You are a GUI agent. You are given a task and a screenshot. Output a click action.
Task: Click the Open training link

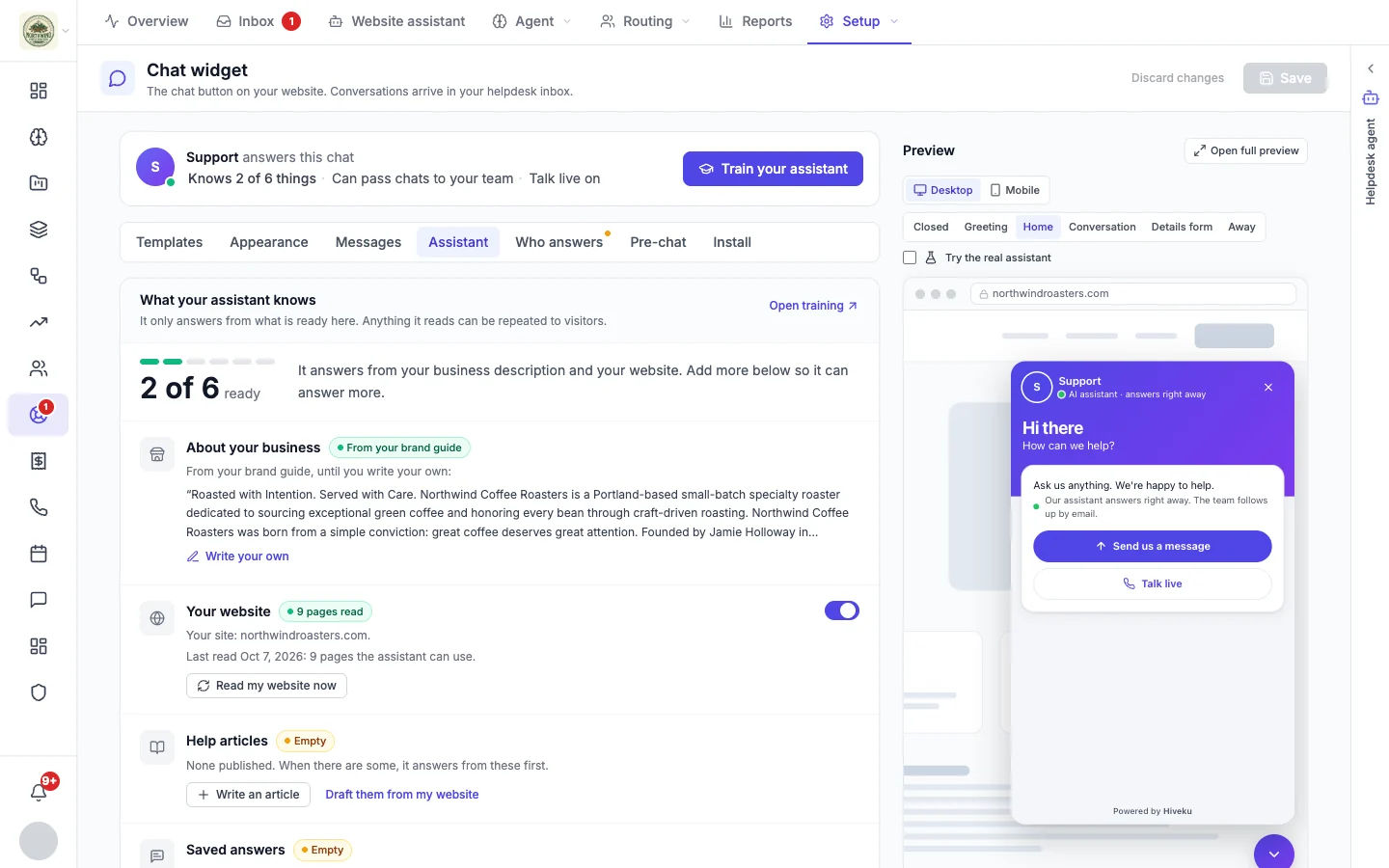813,306
